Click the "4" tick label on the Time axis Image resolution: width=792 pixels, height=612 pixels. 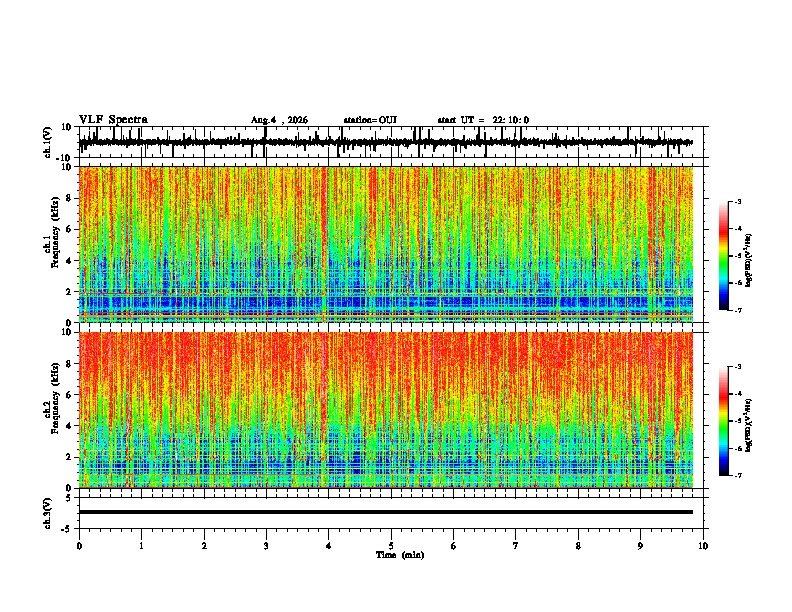[x=329, y=546]
